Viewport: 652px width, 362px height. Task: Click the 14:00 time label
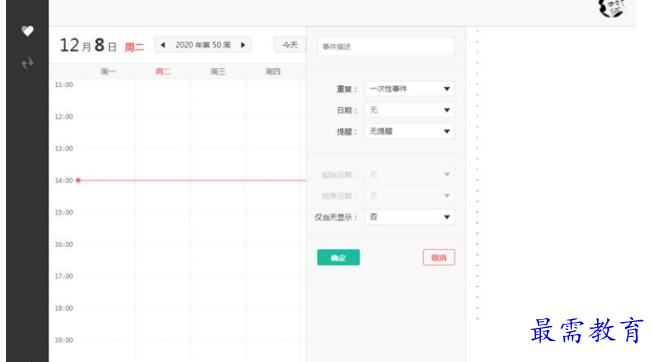(x=64, y=180)
